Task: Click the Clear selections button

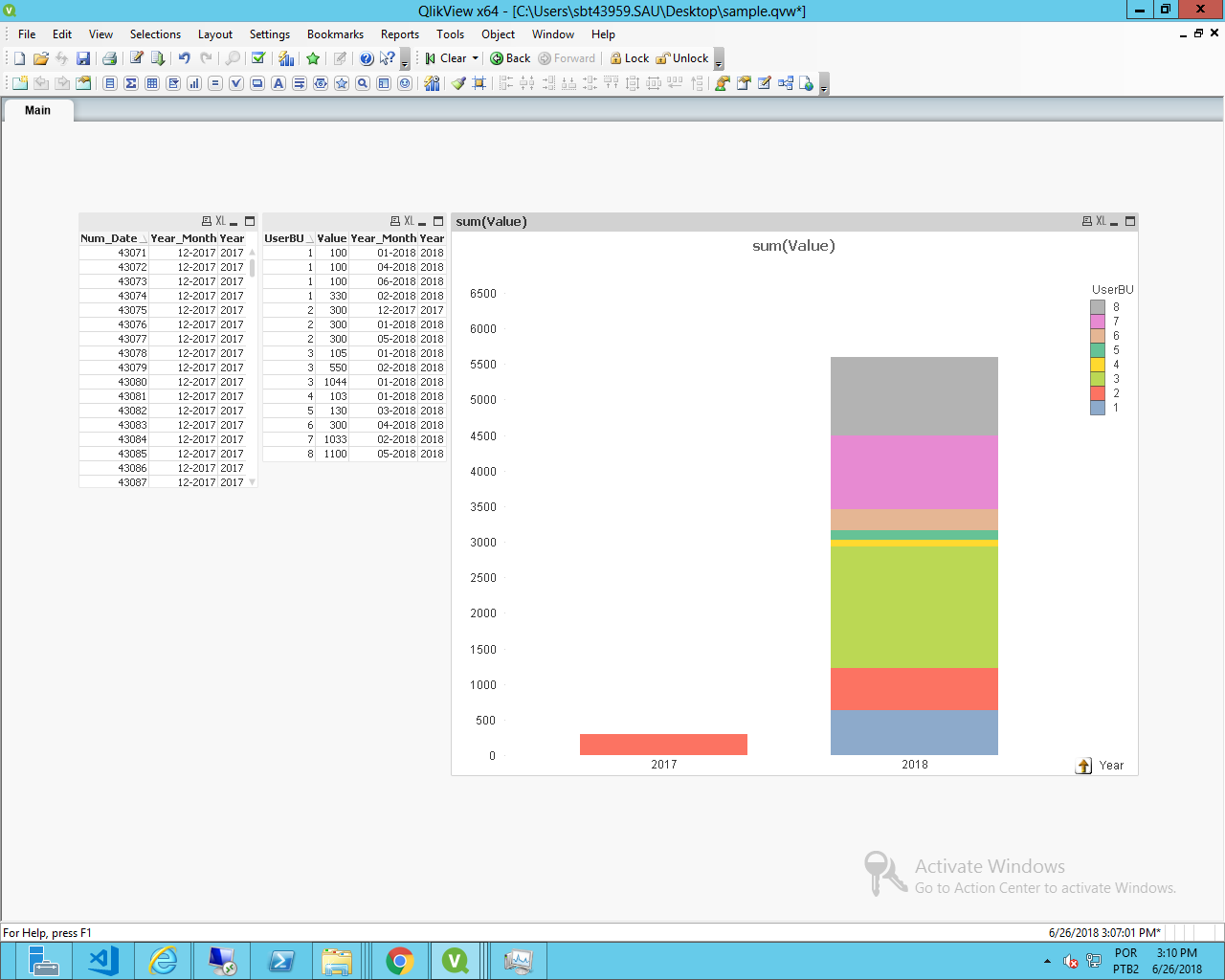Action: pos(446,58)
